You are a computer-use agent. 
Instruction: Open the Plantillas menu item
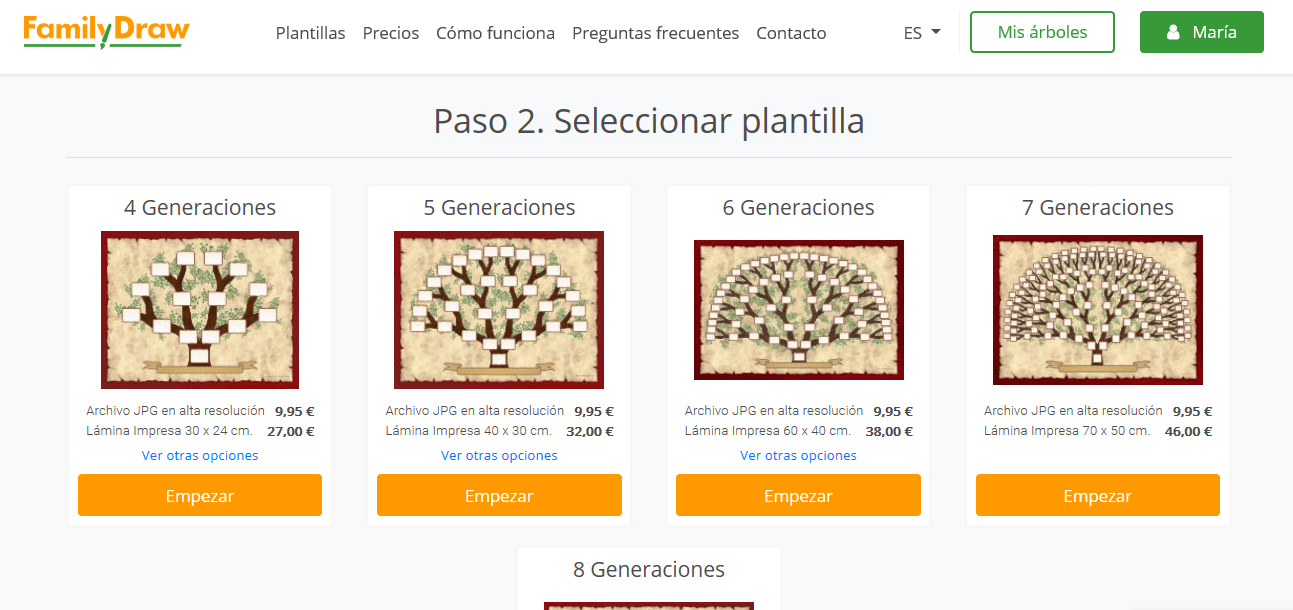[x=310, y=33]
